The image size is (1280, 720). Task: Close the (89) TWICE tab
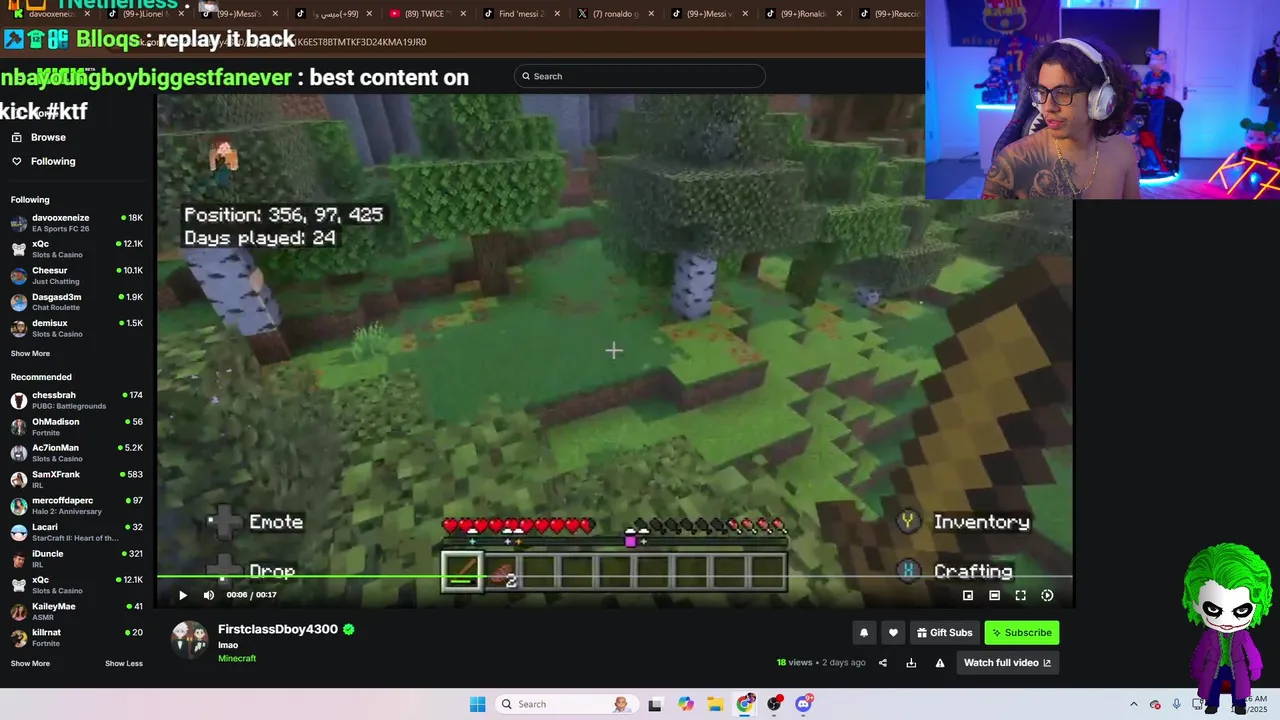click(463, 14)
